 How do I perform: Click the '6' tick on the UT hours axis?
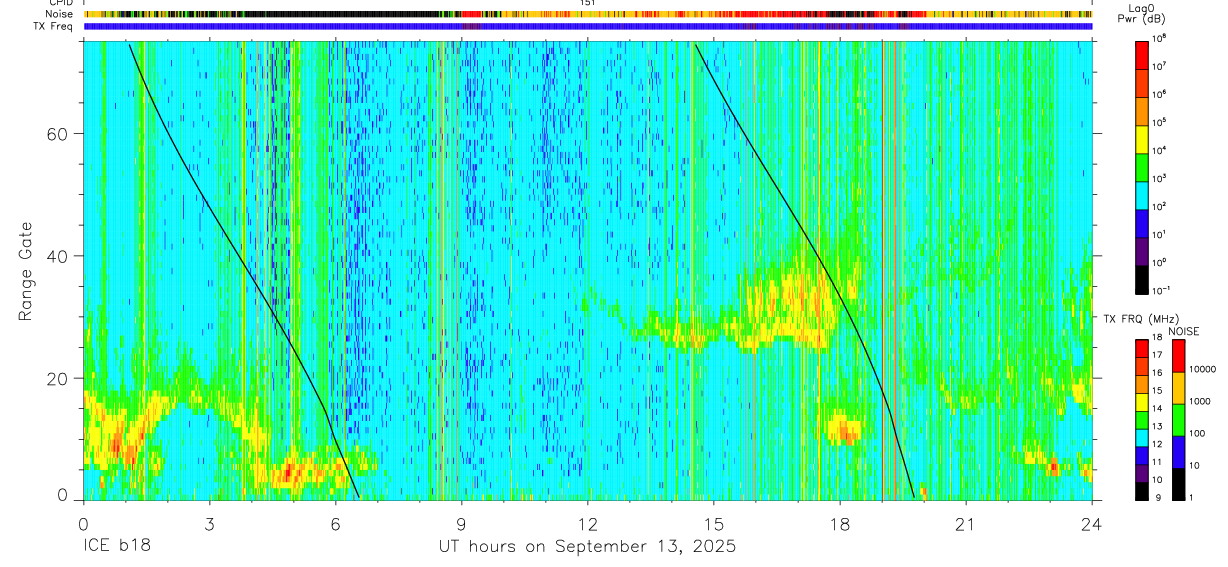[335, 524]
